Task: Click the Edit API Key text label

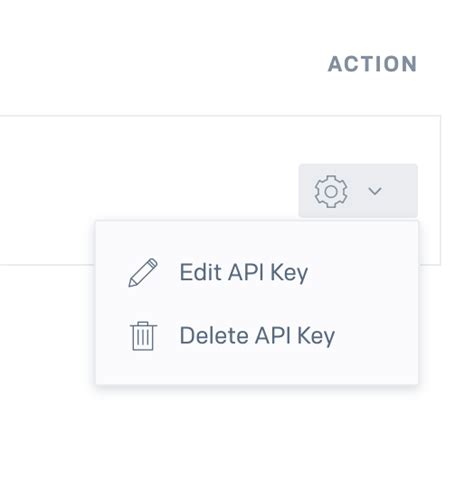Action: 244,273
